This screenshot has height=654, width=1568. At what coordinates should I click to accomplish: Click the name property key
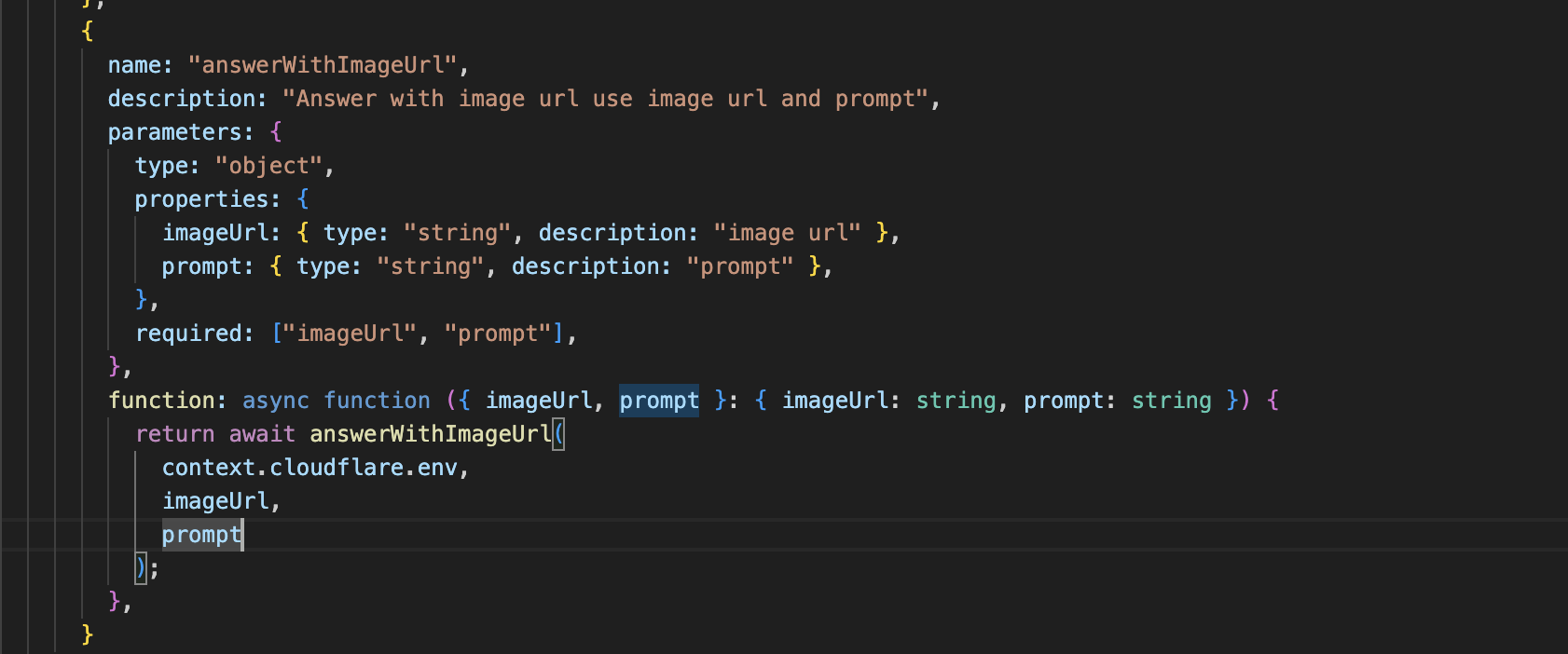pos(134,65)
